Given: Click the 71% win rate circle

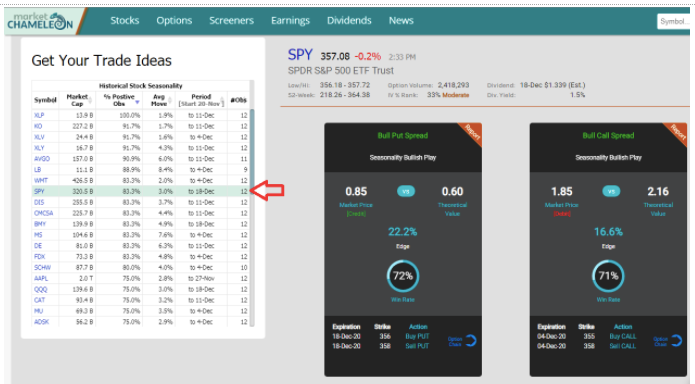Looking at the screenshot, I should pos(608,276).
